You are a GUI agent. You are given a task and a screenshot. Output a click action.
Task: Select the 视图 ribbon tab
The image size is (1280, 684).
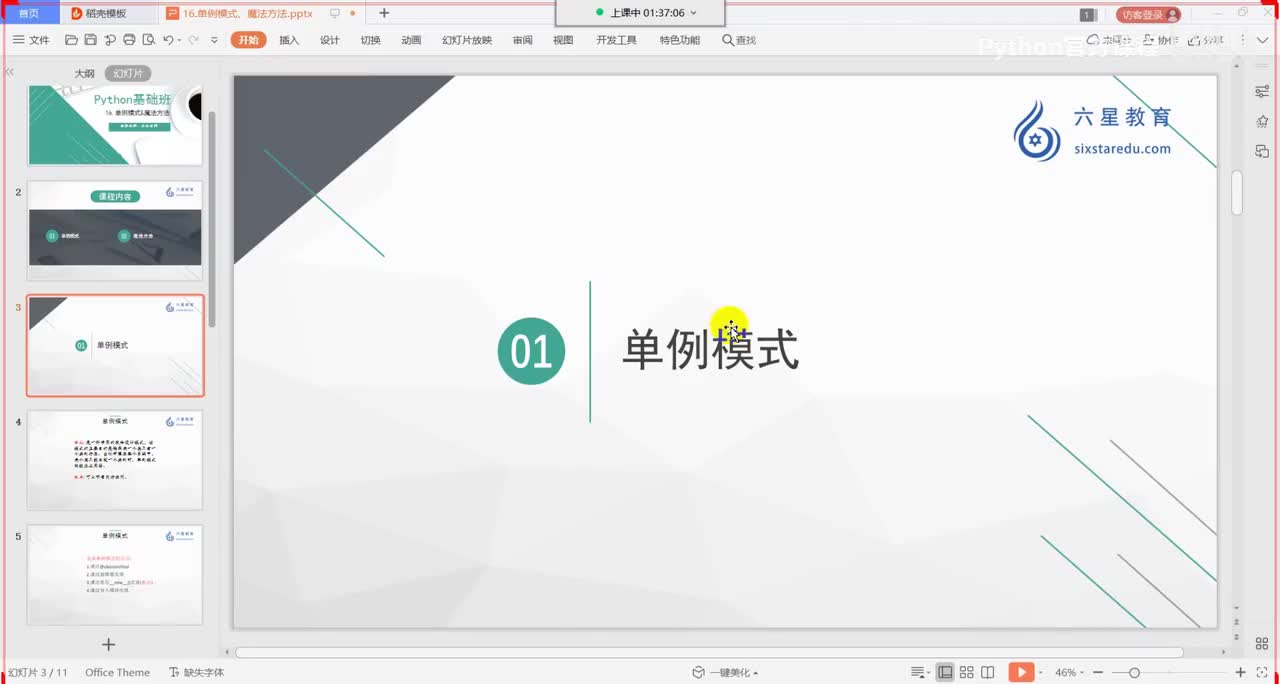click(563, 40)
